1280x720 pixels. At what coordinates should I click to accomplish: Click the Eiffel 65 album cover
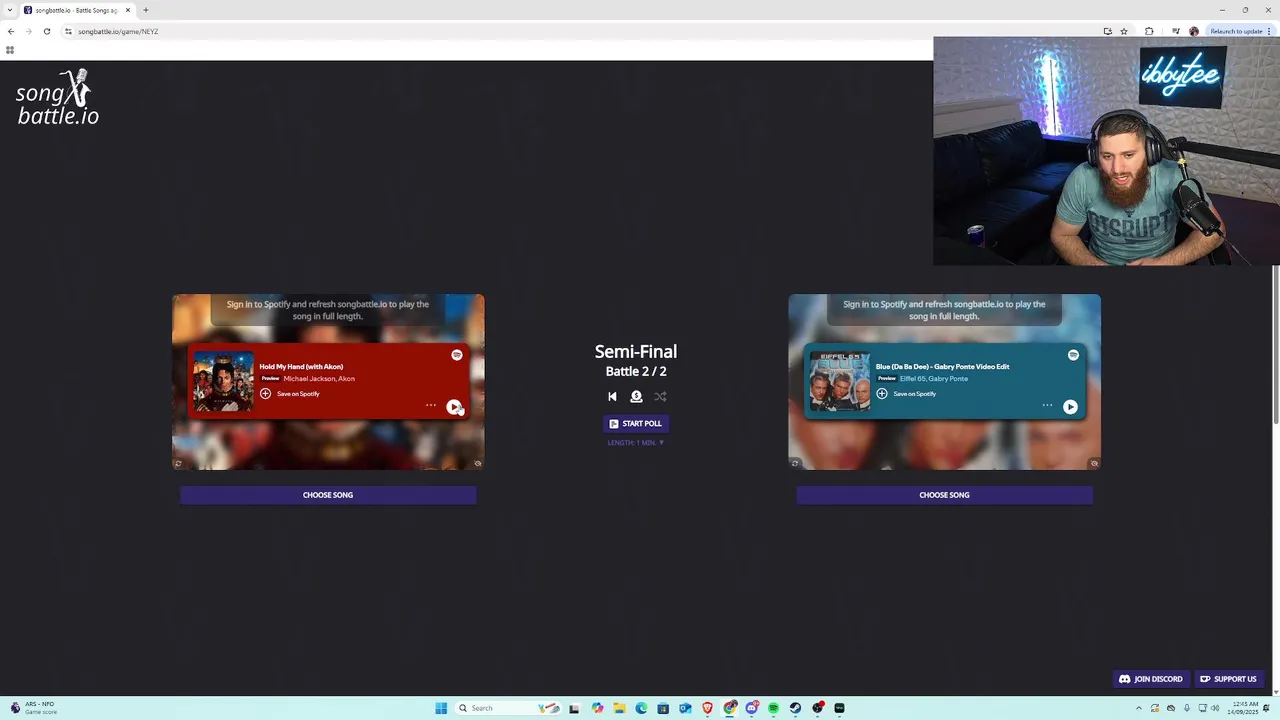(x=839, y=381)
